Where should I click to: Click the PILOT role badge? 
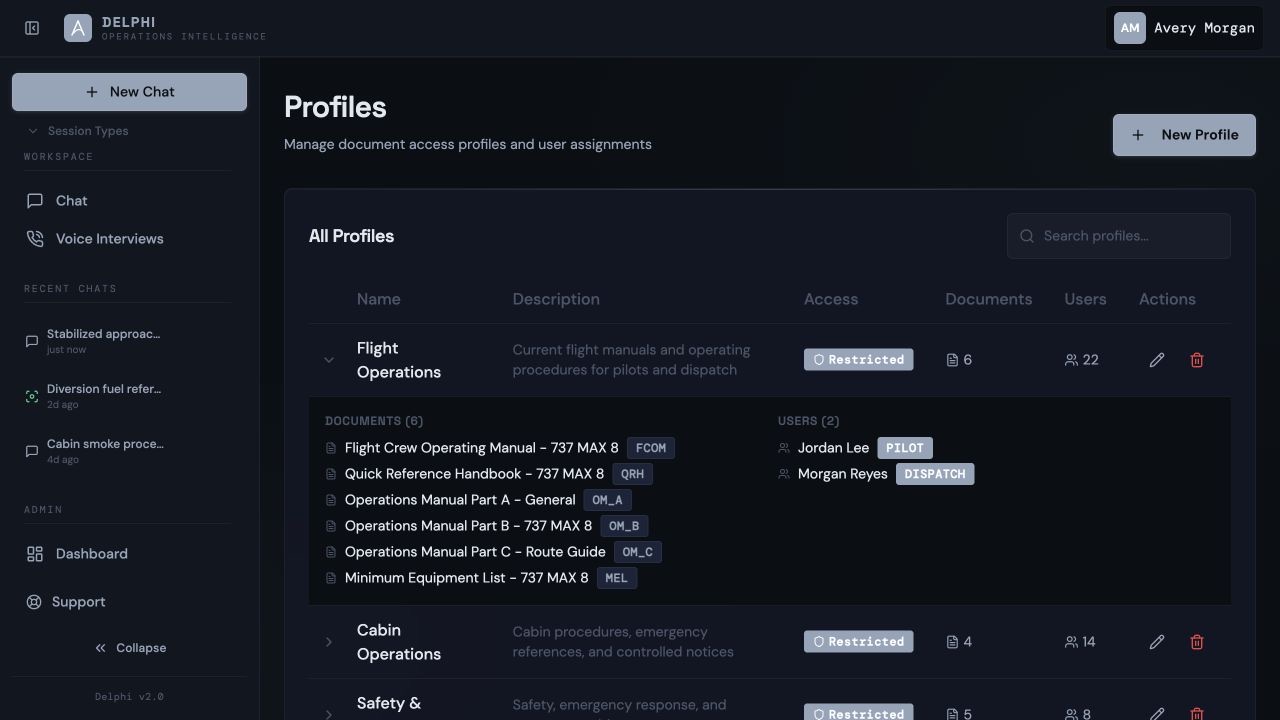coord(905,448)
